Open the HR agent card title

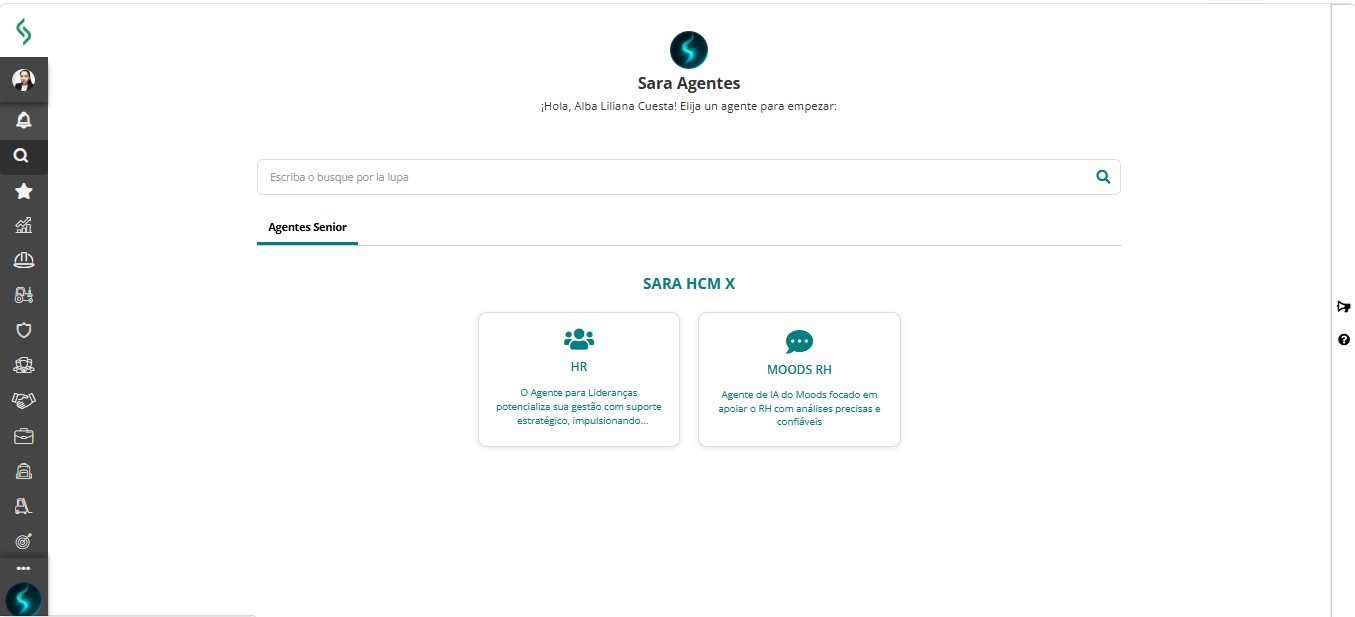(579, 367)
